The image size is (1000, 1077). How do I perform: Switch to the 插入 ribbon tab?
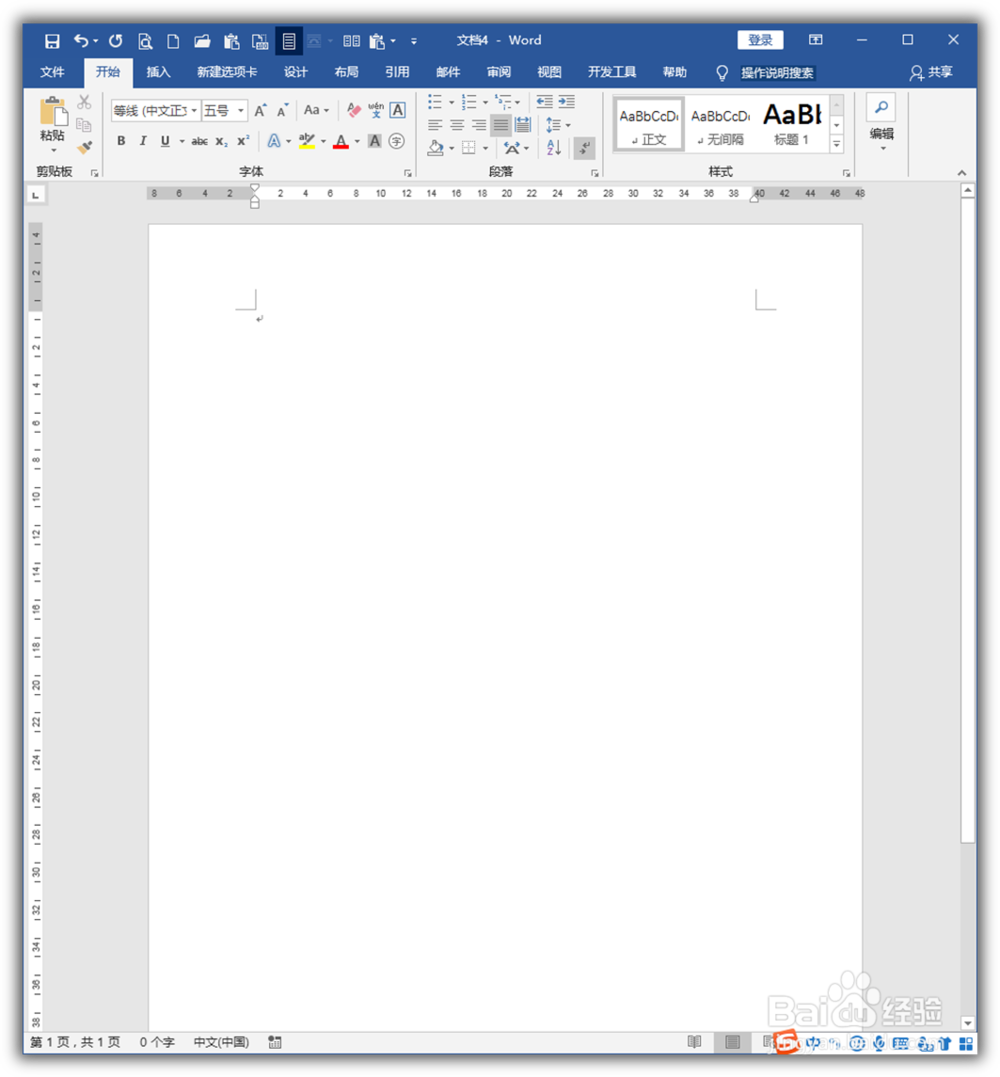pyautogui.click(x=158, y=71)
